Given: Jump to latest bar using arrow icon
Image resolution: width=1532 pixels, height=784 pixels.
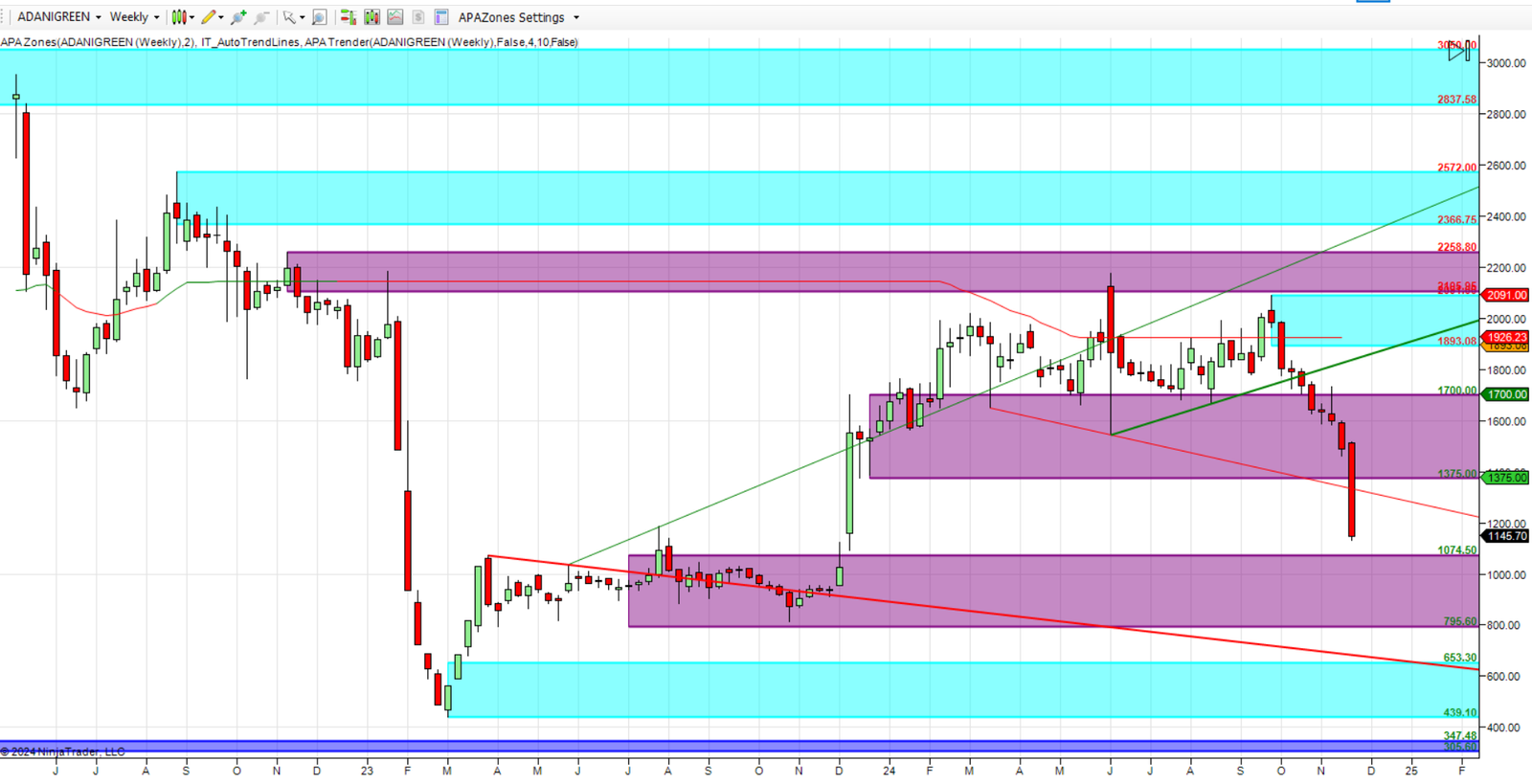Looking at the screenshot, I should (1459, 51).
